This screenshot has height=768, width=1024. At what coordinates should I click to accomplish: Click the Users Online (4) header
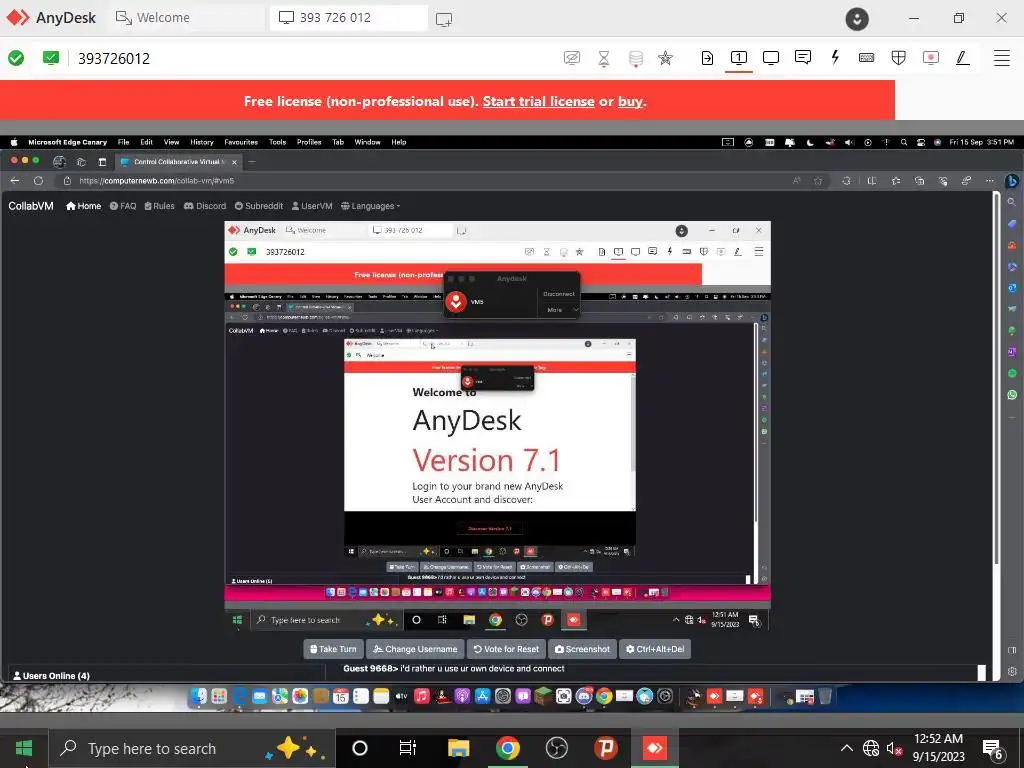pyautogui.click(x=52, y=676)
